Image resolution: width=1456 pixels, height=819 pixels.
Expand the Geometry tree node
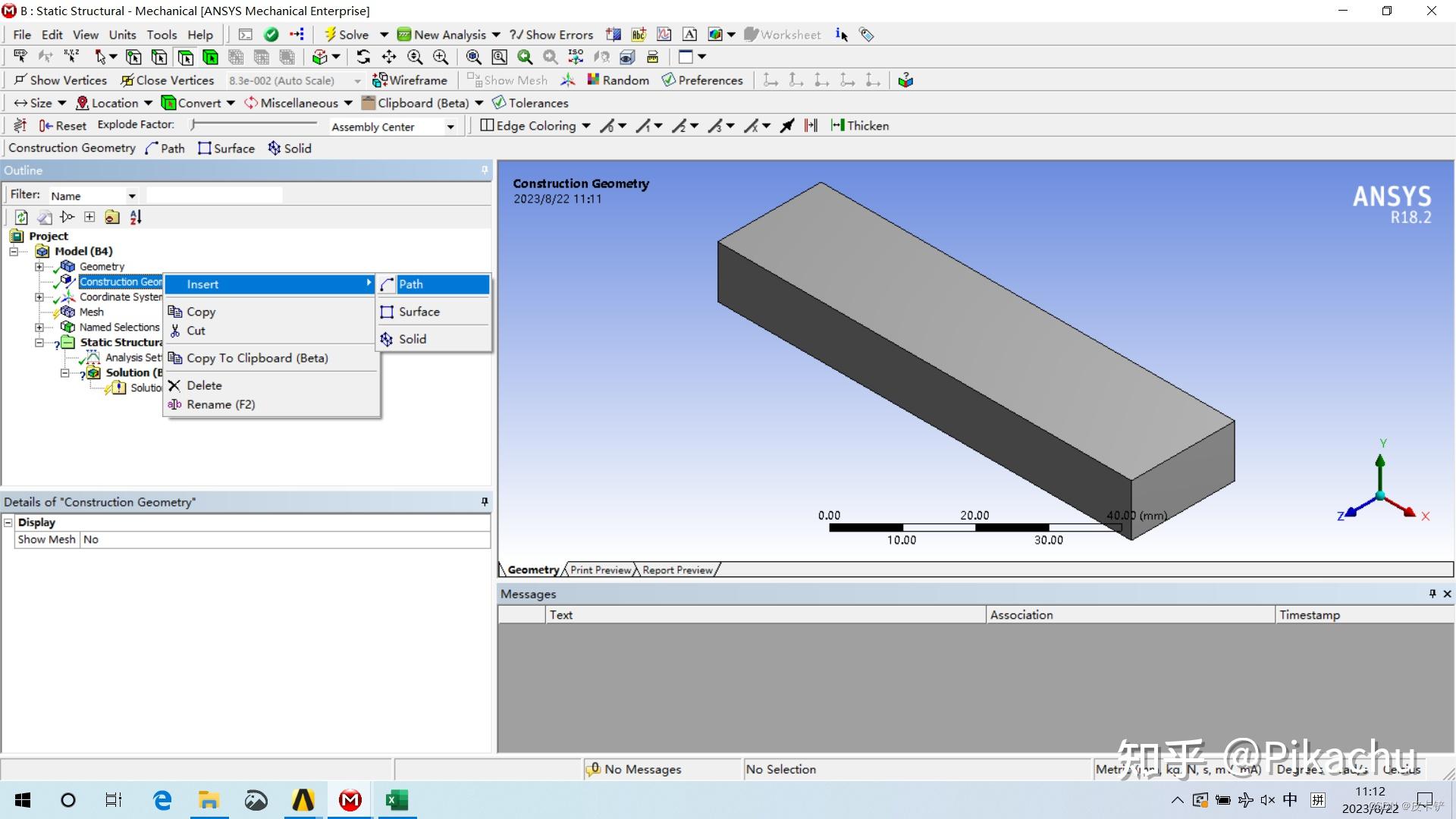[39, 266]
